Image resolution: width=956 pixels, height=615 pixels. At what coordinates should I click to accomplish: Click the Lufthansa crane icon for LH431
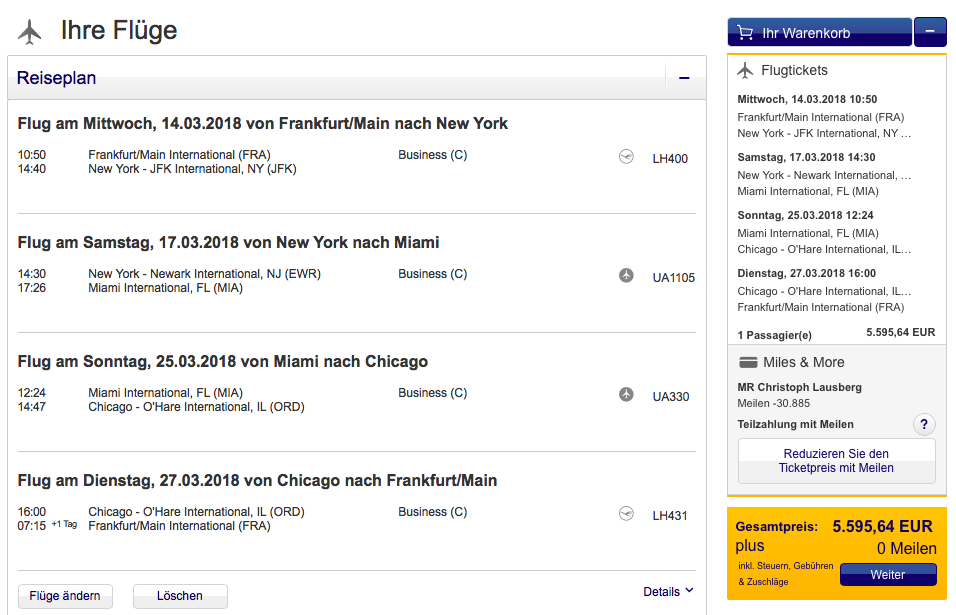tap(627, 514)
